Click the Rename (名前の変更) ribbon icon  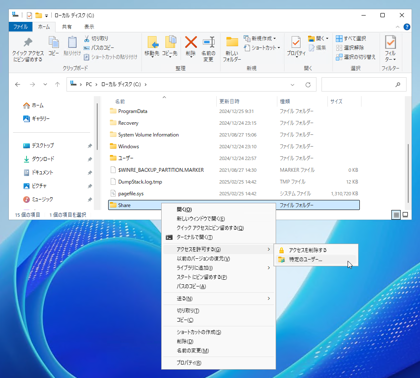coord(209,42)
